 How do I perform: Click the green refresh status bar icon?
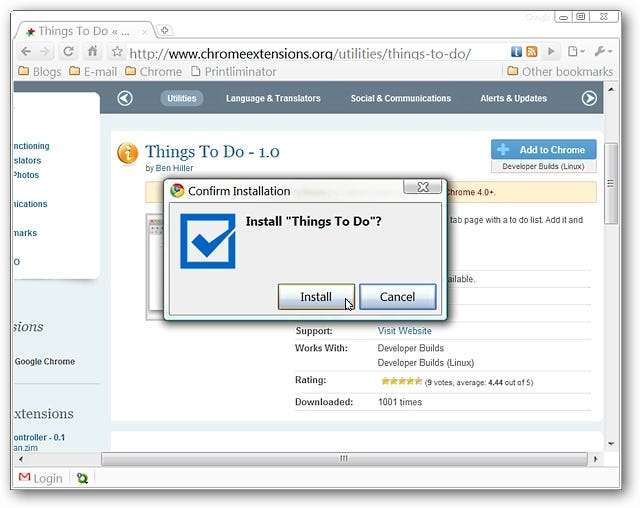pyautogui.click(x=82, y=478)
